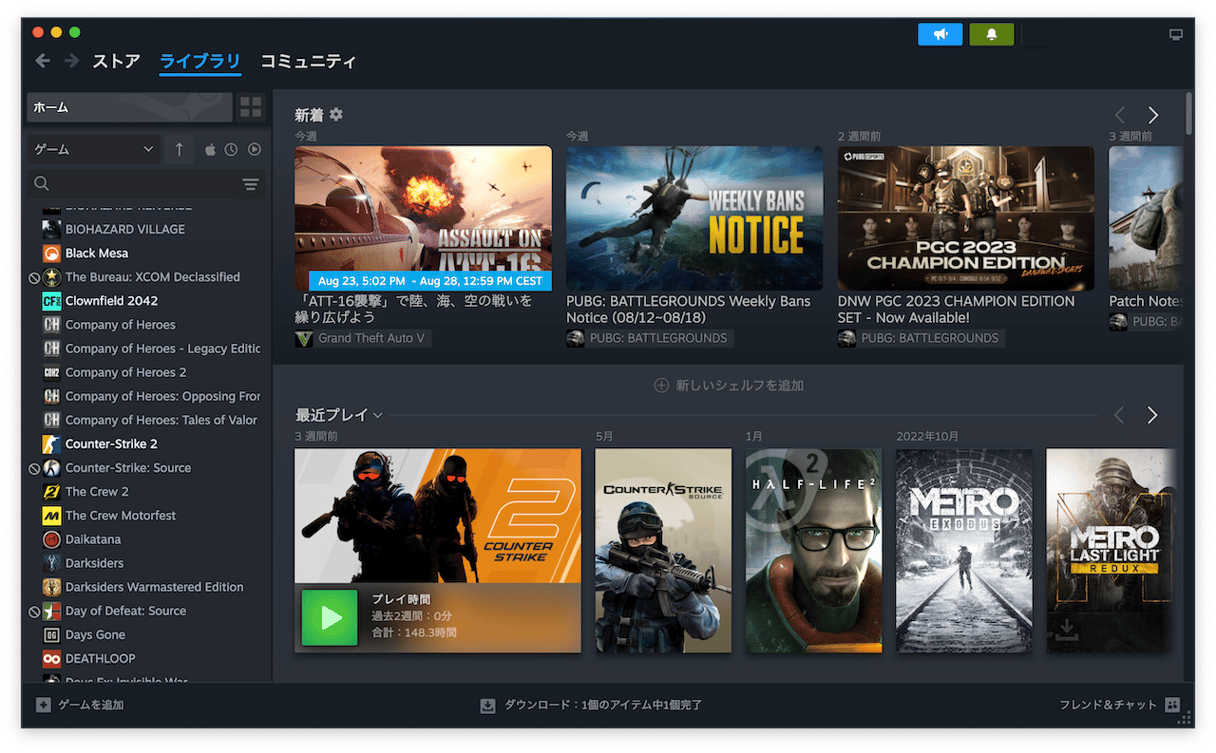Show previous 最近プレイ games arrow

pyautogui.click(x=1120, y=415)
